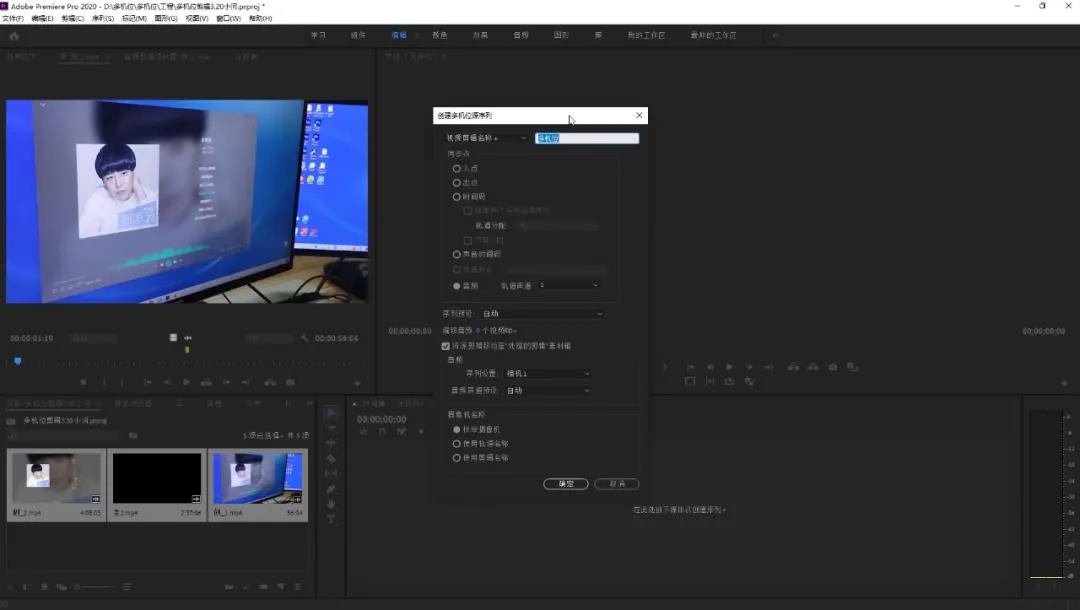The image size is (1080, 610).
Task: Add marker in Source monitor
Action: click(x=83, y=382)
